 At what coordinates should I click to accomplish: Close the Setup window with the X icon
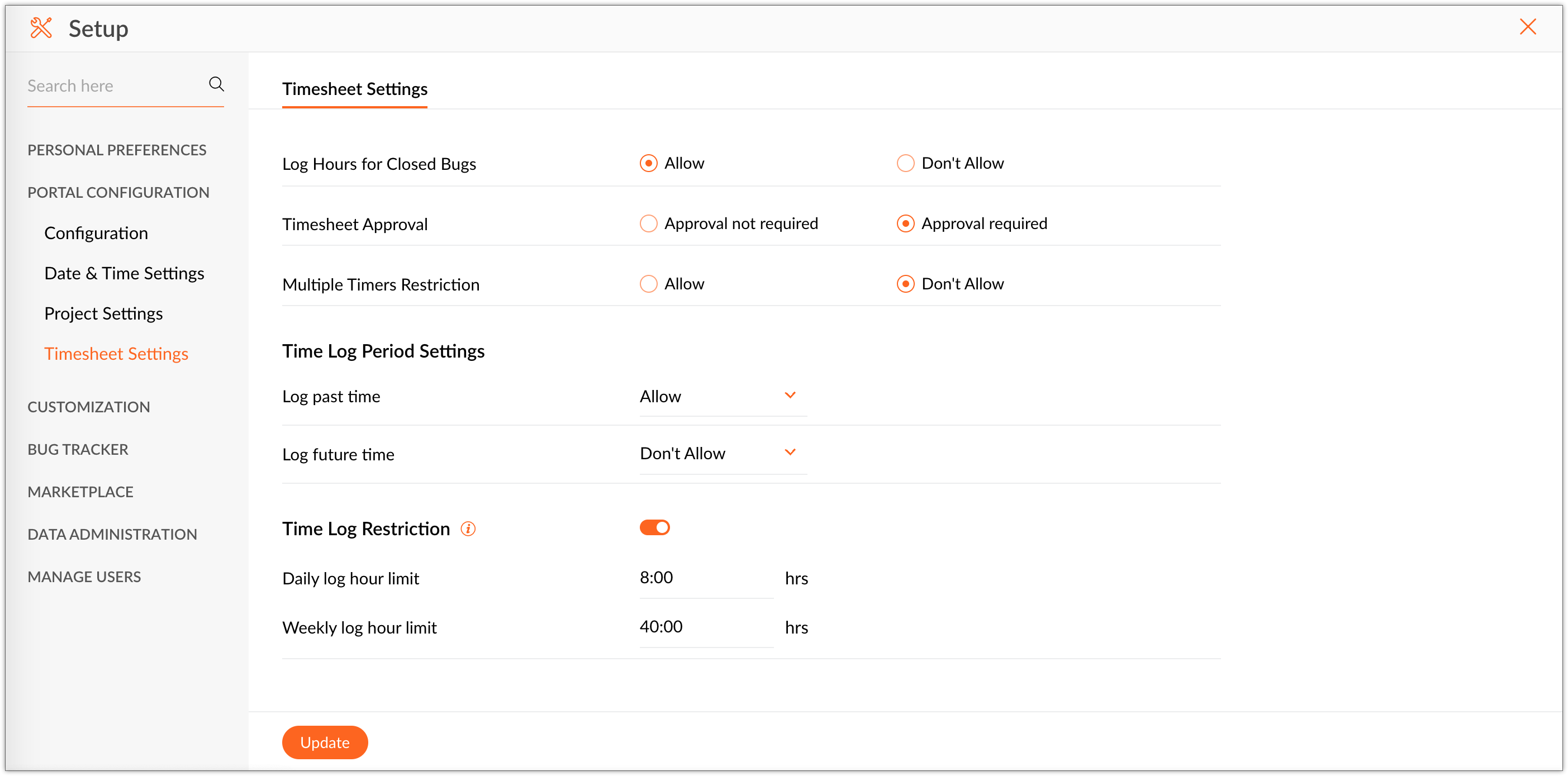(x=1527, y=27)
